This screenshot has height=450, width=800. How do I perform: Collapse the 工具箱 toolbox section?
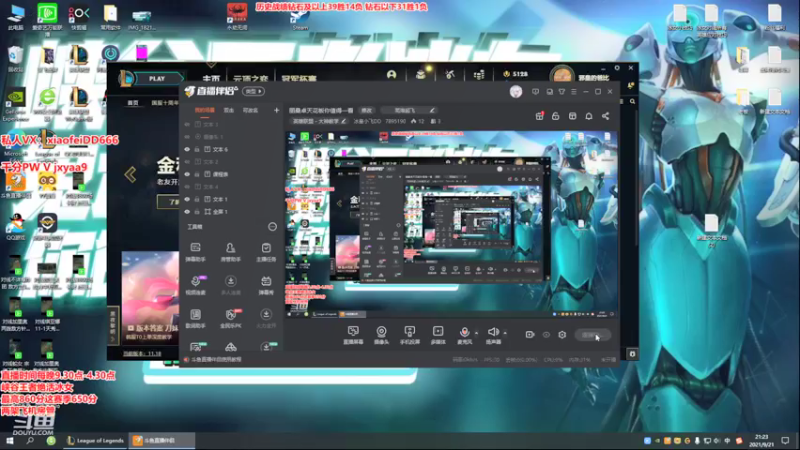[x=272, y=227]
